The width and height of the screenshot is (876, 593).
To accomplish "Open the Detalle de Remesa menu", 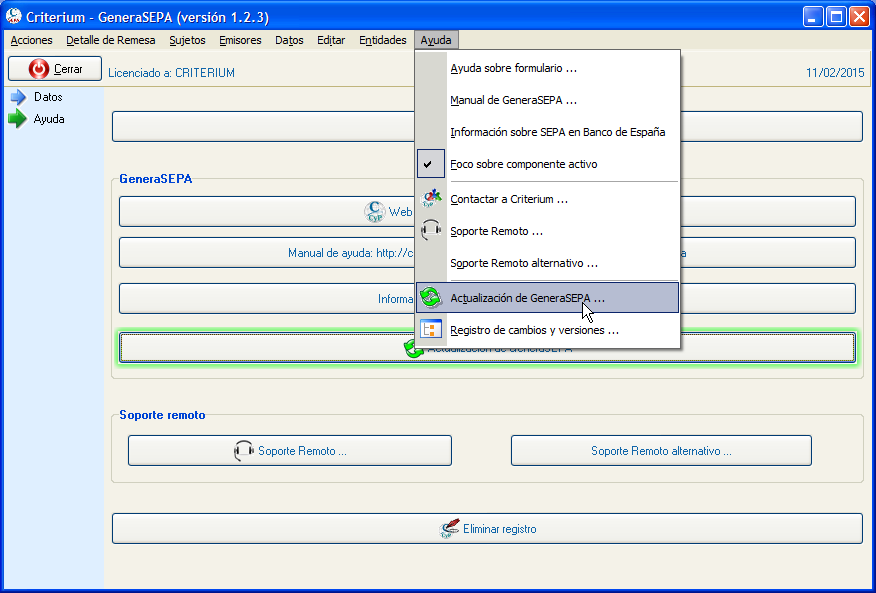I will click(111, 40).
